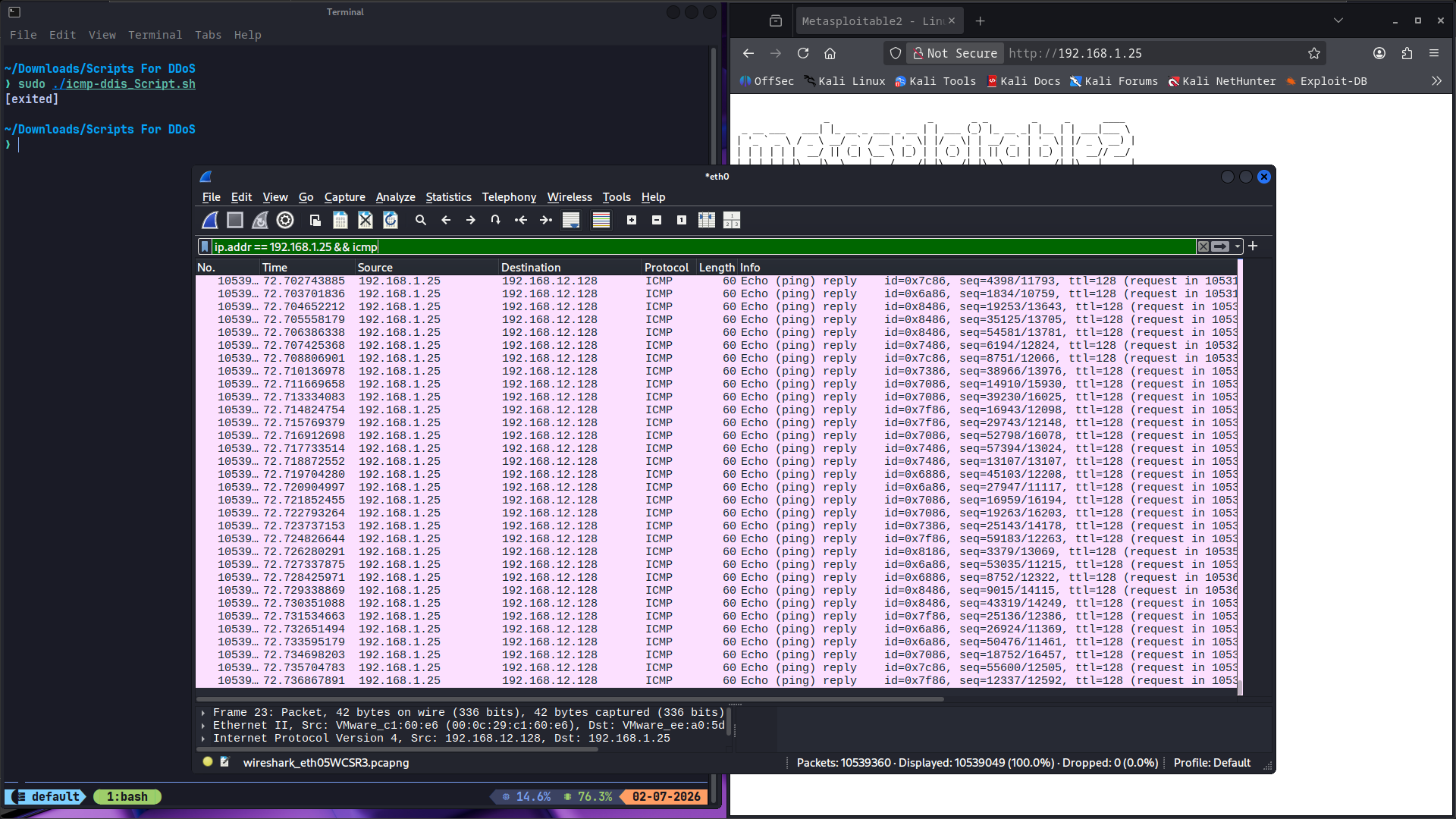This screenshot has width=1456, height=819.
Task: Zoom out Wireshark main window text
Action: pos(657,220)
